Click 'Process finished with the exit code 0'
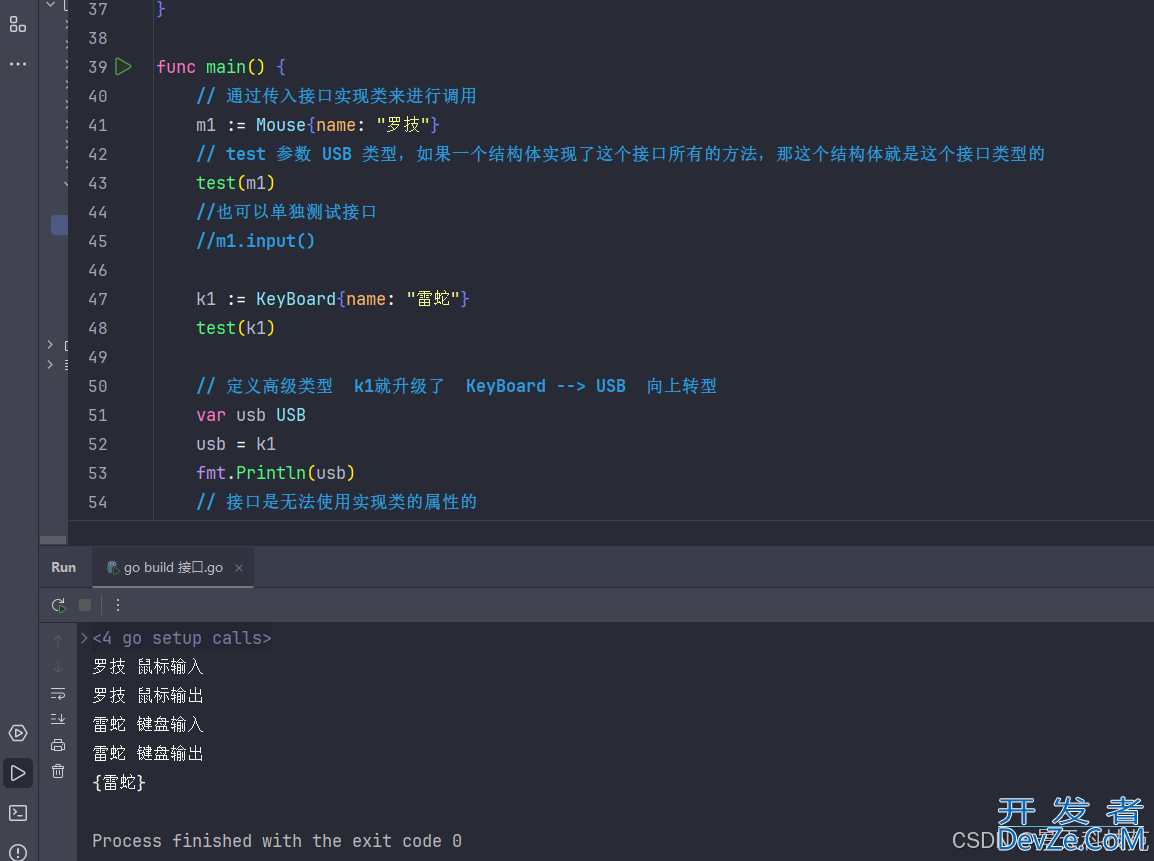1154x861 pixels. [277, 841]
